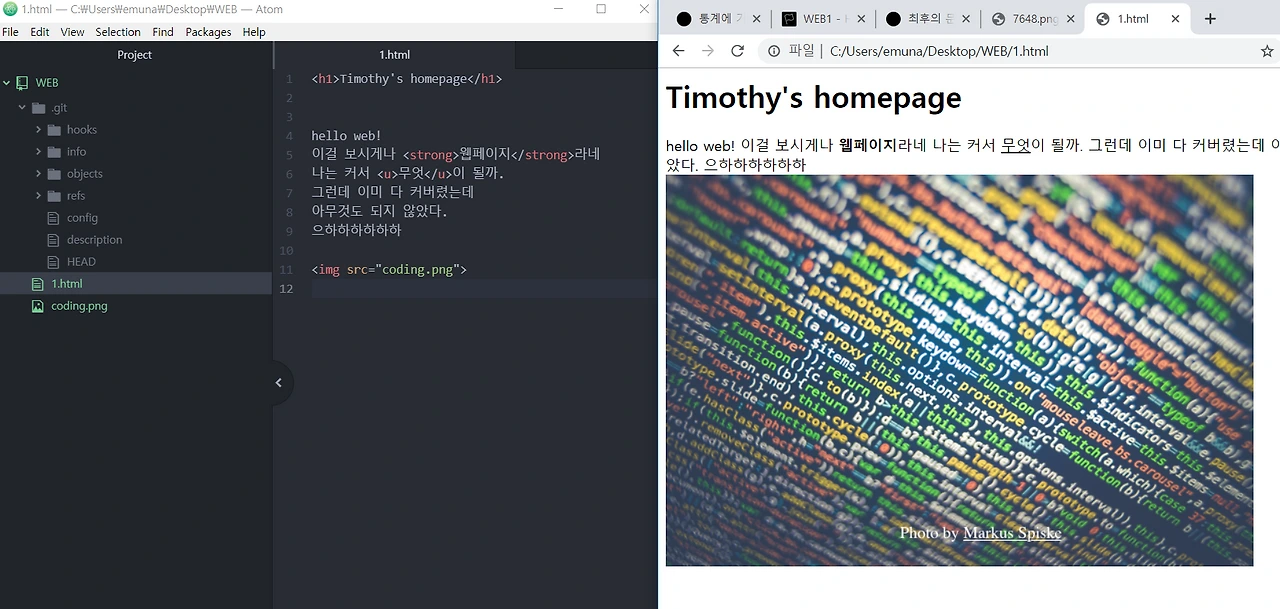Viewport: 1280px width, 609px height.
Task: Click the Chrome back arrow
Action: pos(678,51)
